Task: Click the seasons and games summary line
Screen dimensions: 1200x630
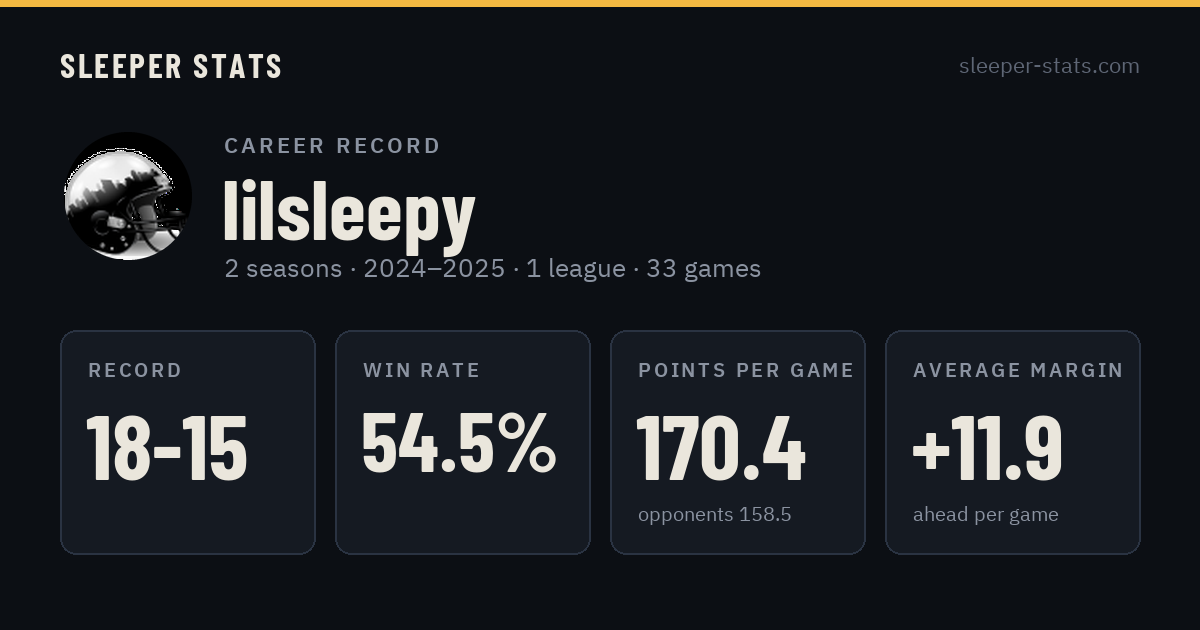Action: pos(493,269)
